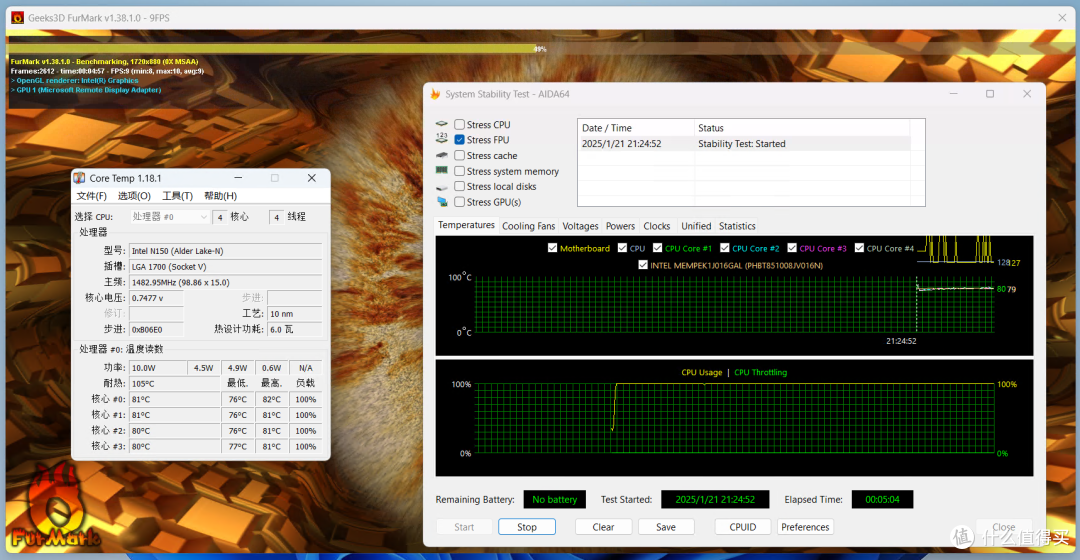This screenshot has height=560, width=1080.
Task: Click the No battery status field
Action: 554,499
